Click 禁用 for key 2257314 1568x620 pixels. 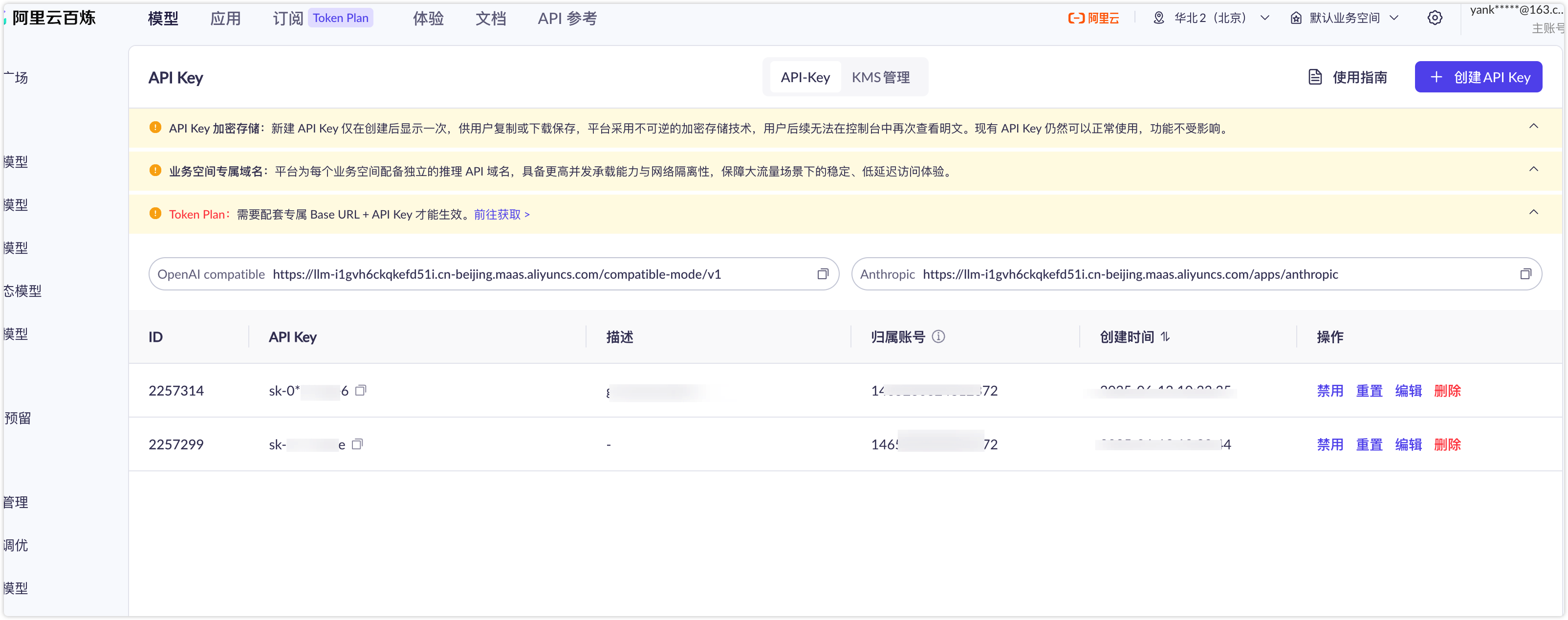1330,391
